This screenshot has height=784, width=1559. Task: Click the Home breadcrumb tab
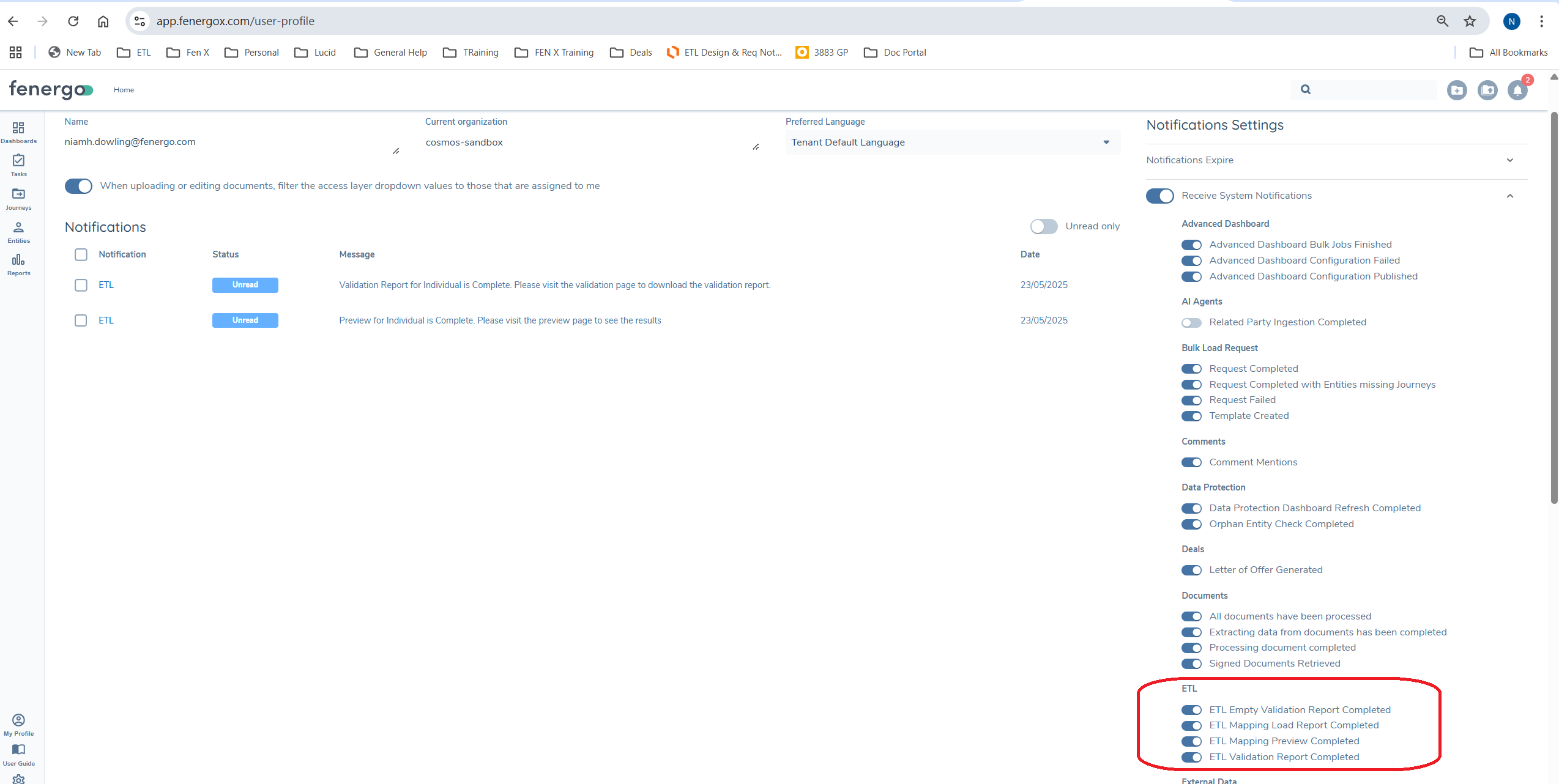click(124, 90)
